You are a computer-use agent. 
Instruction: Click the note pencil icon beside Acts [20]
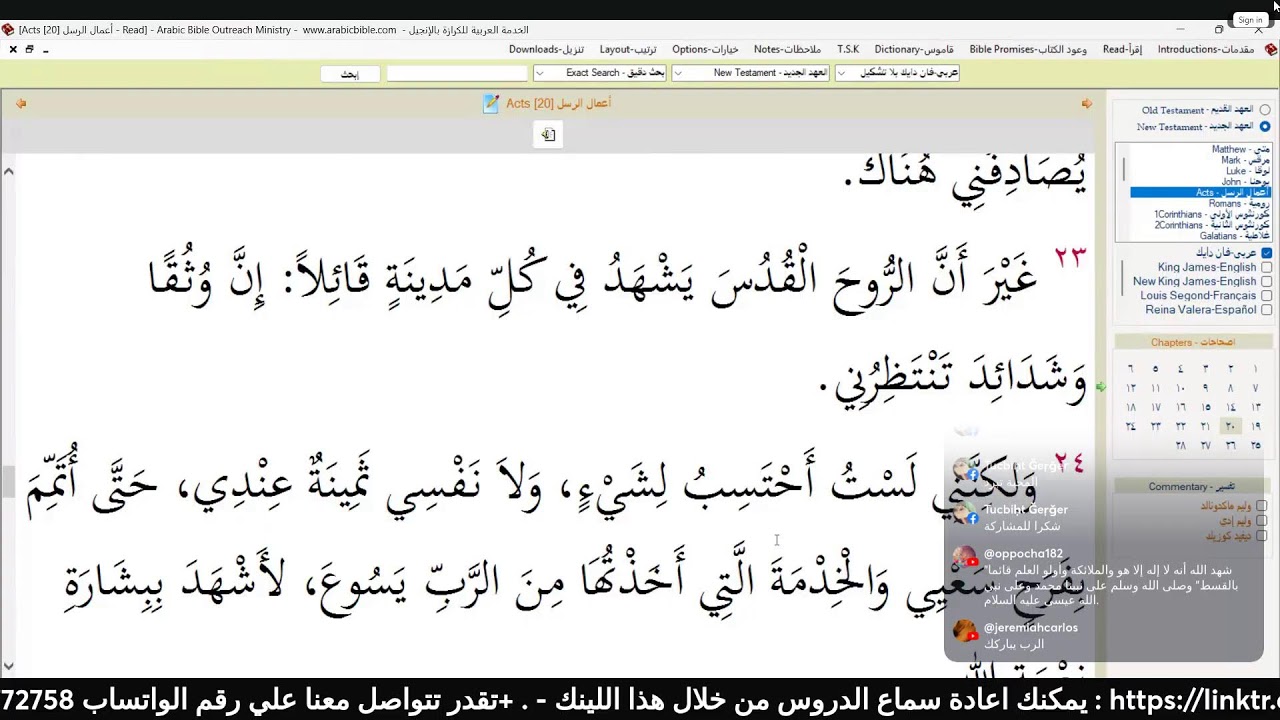pyautogui.click(x=491, y=103)
